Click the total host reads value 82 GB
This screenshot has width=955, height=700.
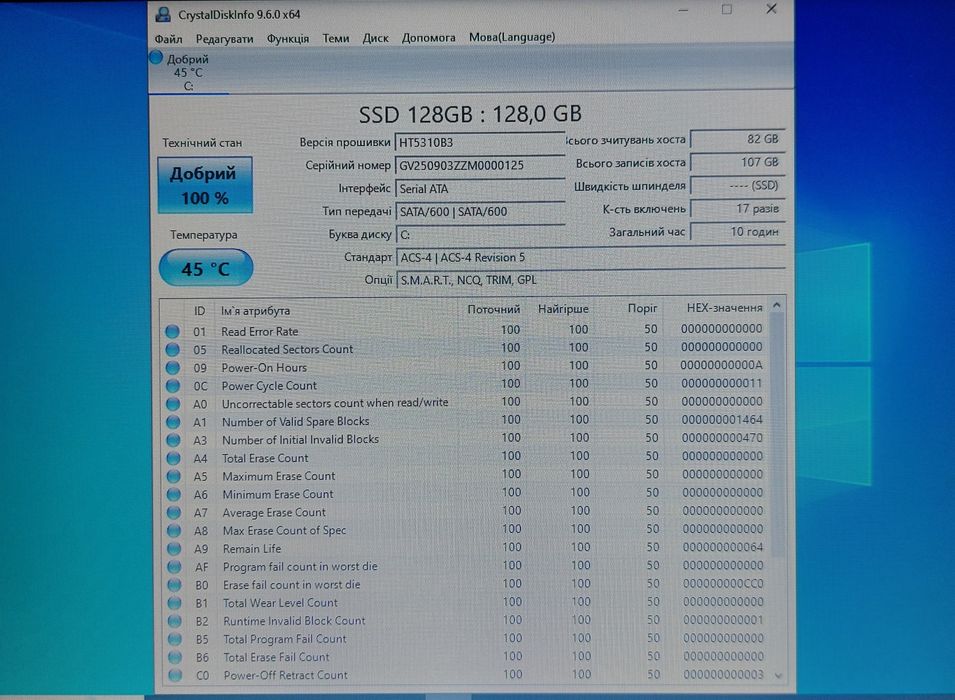(x=738, y=139)
